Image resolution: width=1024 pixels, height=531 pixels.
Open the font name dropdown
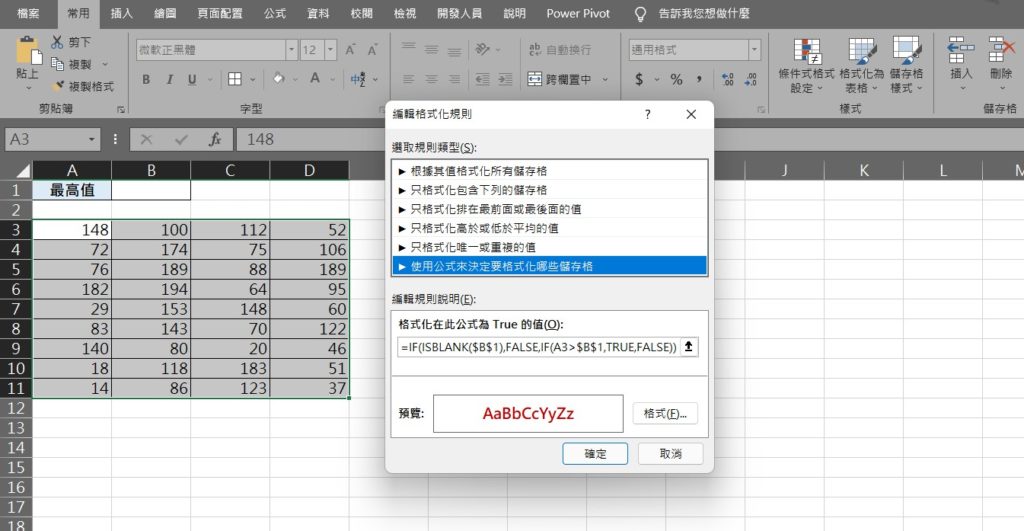(x=291, y=49)
